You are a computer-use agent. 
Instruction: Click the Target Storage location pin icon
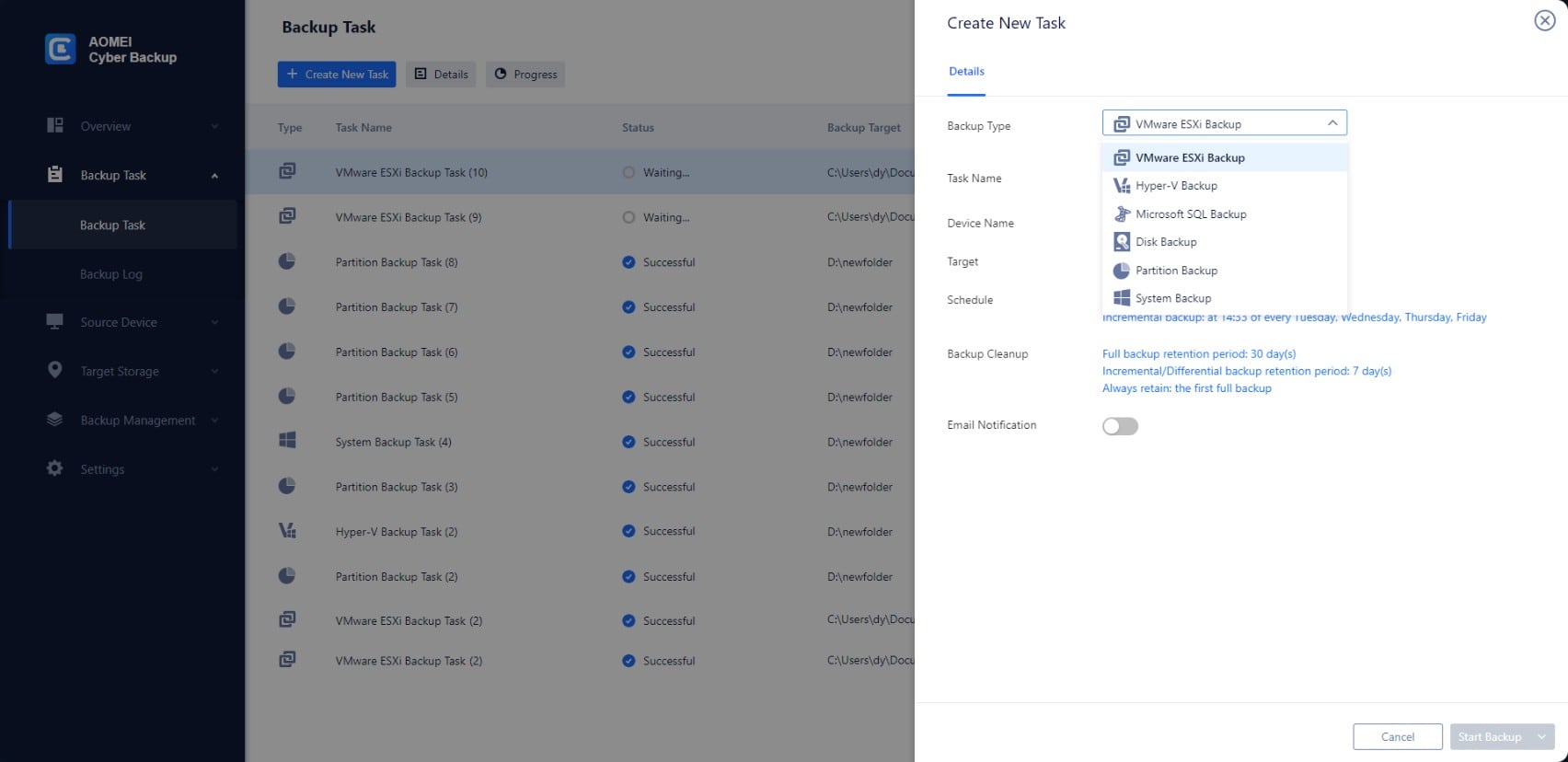55,370
